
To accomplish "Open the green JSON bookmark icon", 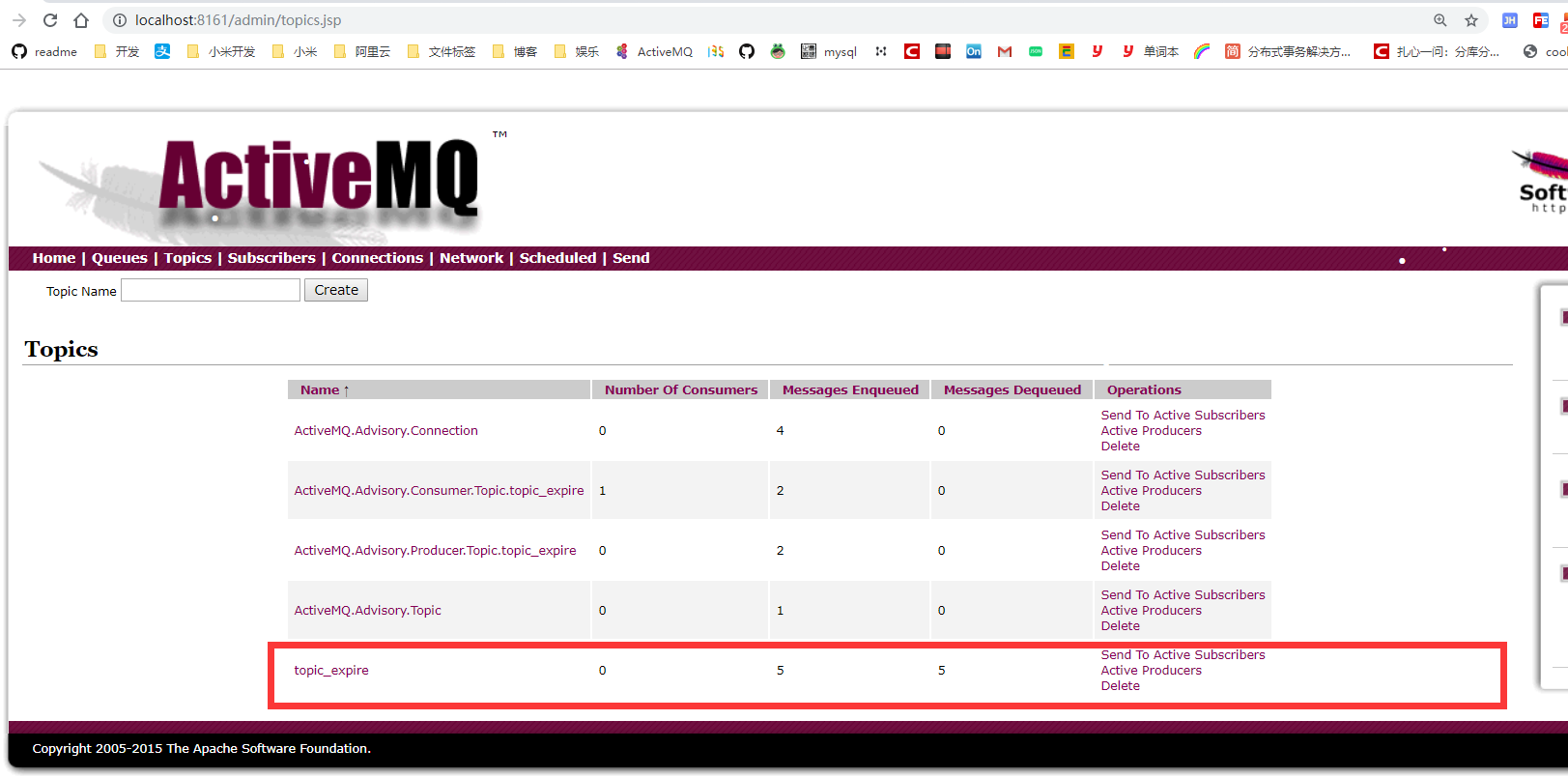I will 1036,51.
